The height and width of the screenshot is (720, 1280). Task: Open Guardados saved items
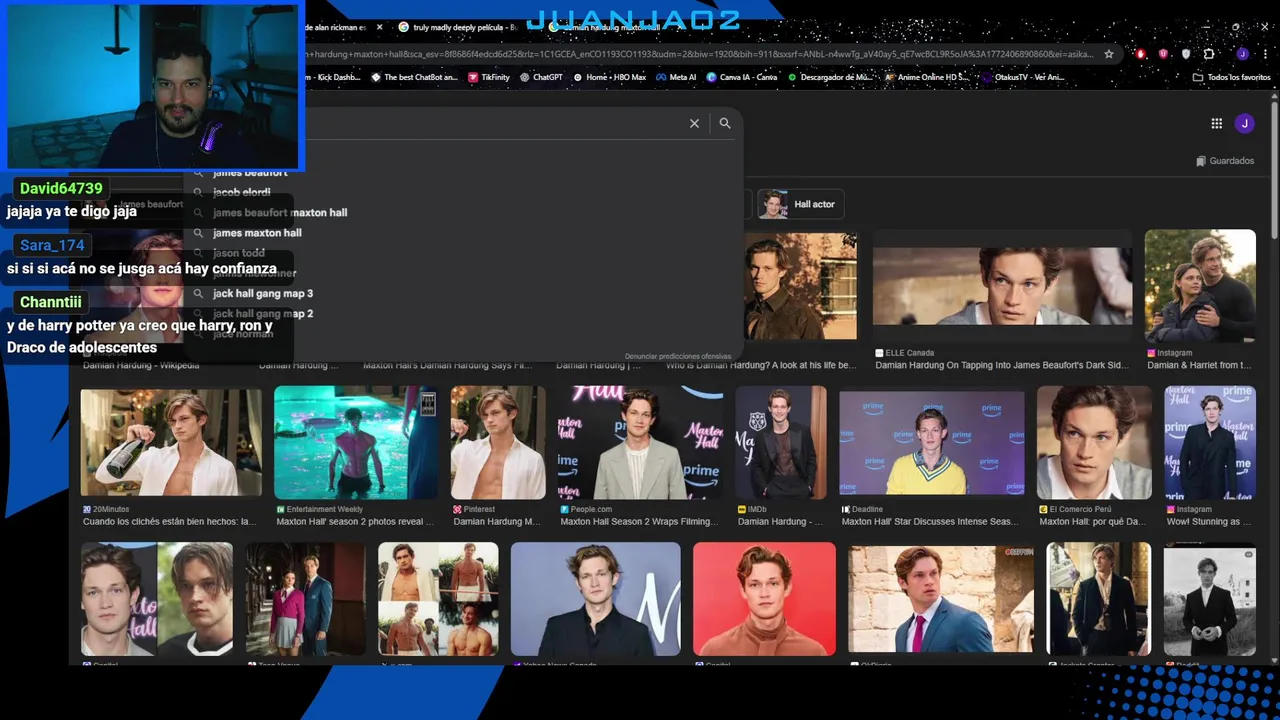pos(1225,161)
